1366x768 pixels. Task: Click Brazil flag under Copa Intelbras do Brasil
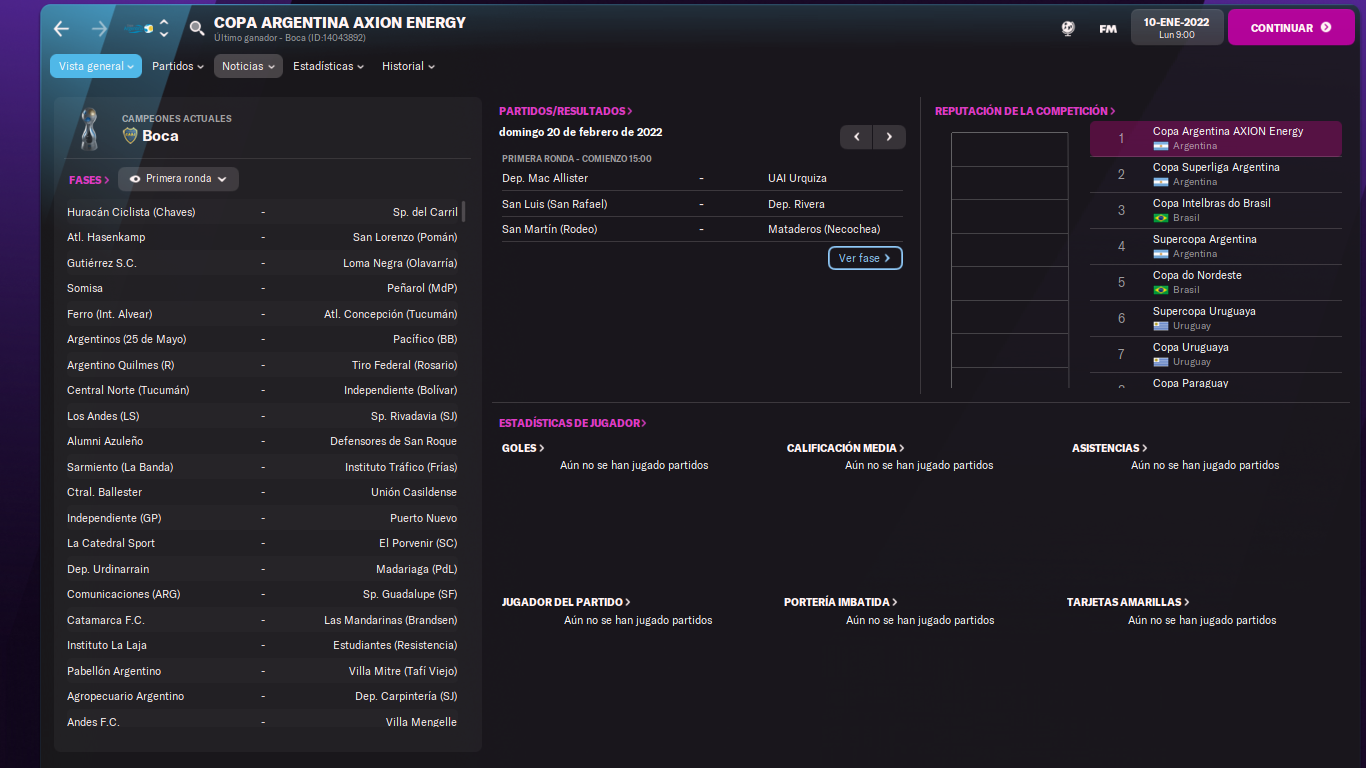[1161, 218]
